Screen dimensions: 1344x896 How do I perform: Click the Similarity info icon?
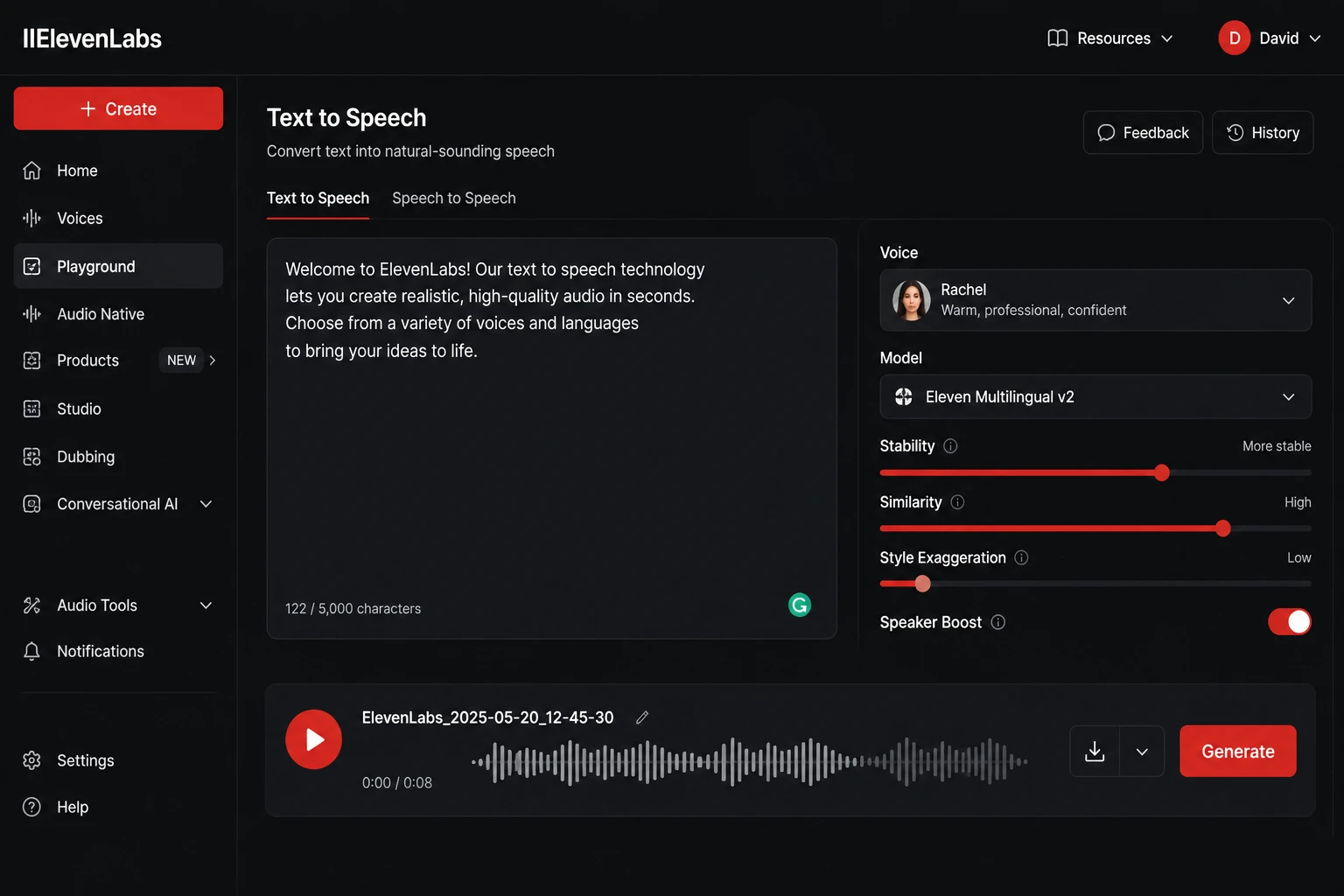click(957, 502)
